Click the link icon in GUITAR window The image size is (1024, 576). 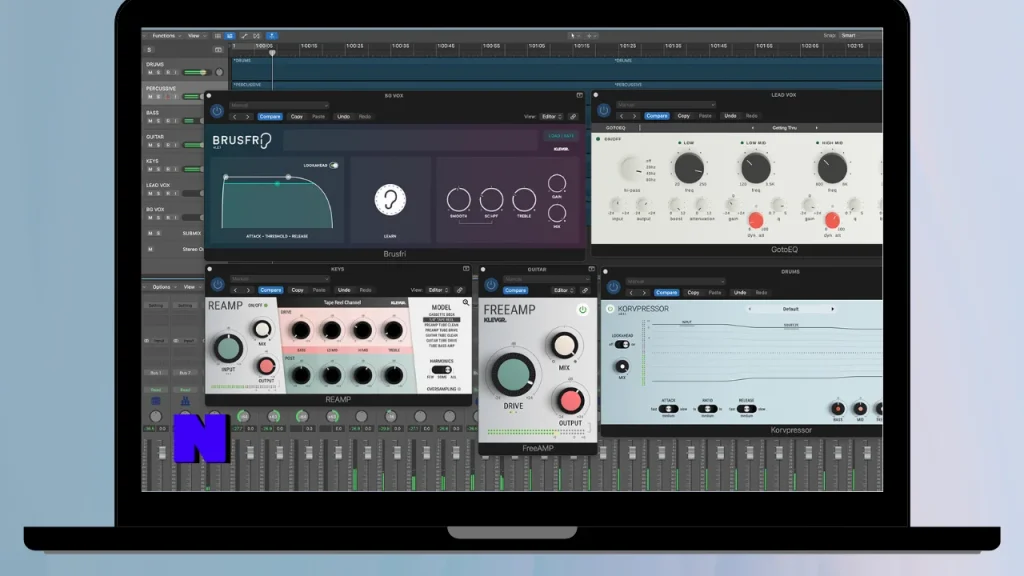tap(584, 291)
